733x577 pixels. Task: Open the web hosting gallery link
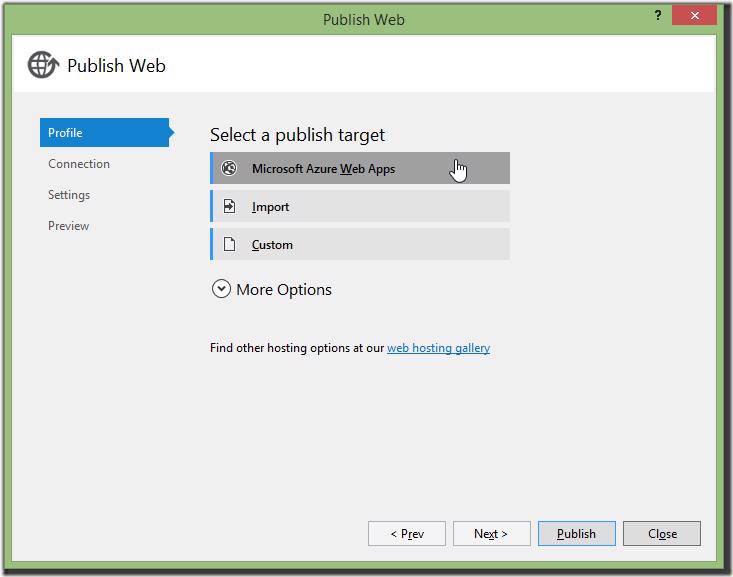tap(438, 348)
